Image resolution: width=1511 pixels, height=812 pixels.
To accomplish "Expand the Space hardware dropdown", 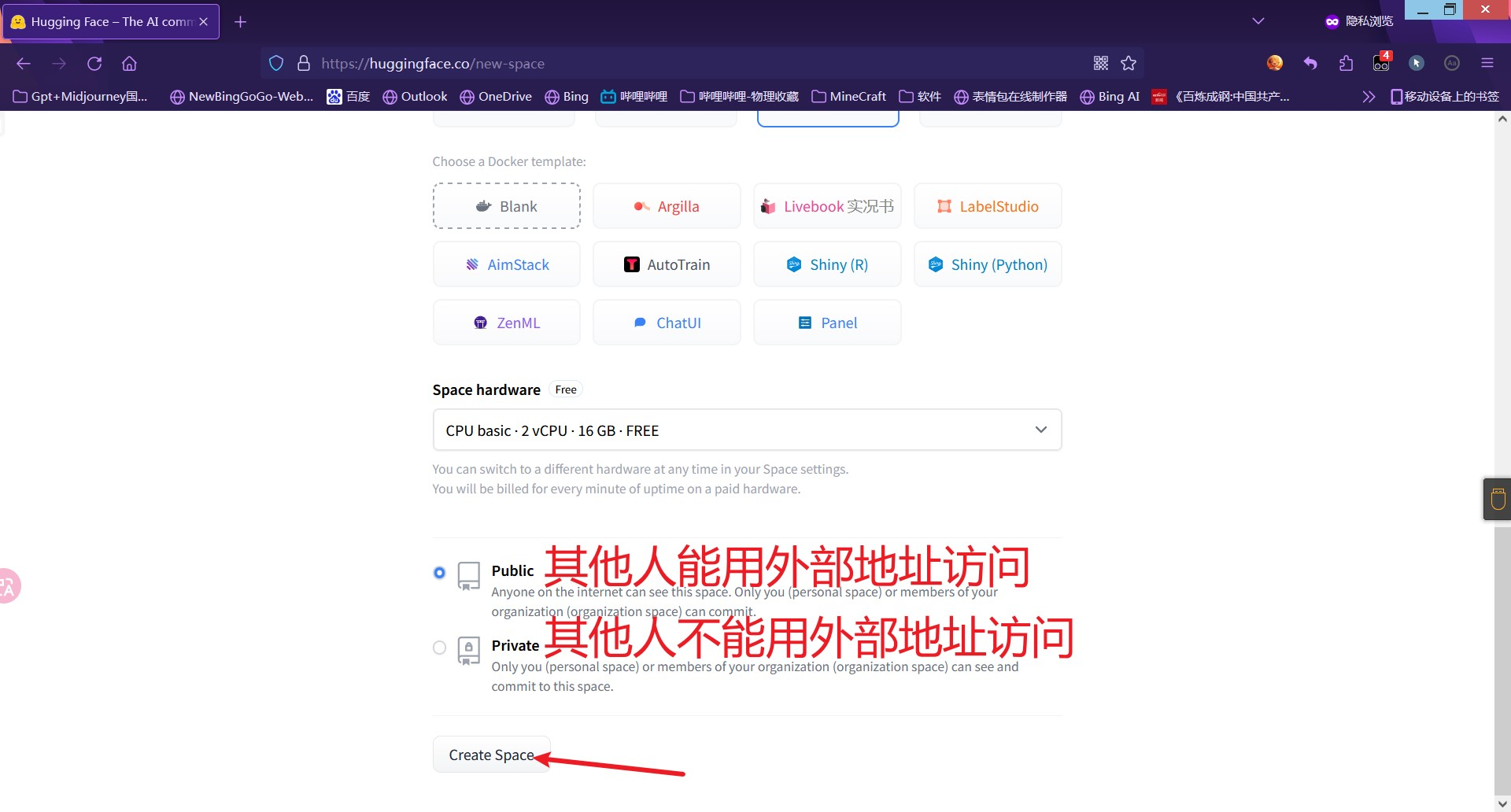I will (x=747, y=430).
